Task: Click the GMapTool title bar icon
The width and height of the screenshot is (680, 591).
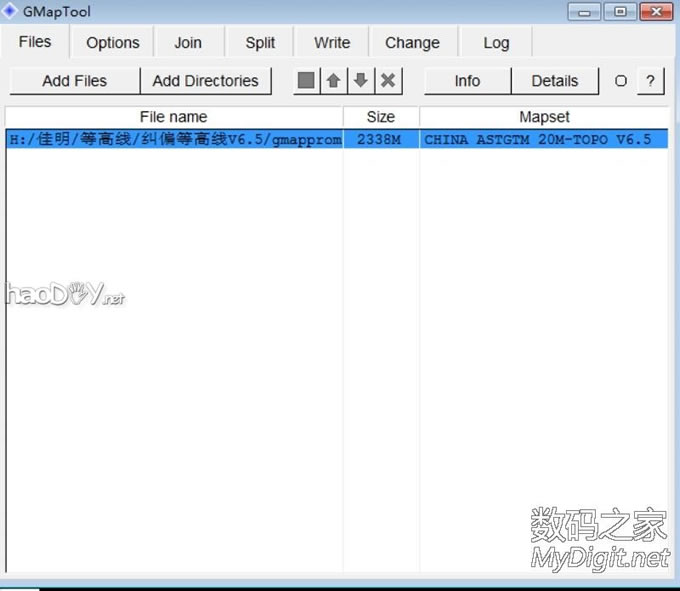Action: pyautogui.click(x=11, y=12)
